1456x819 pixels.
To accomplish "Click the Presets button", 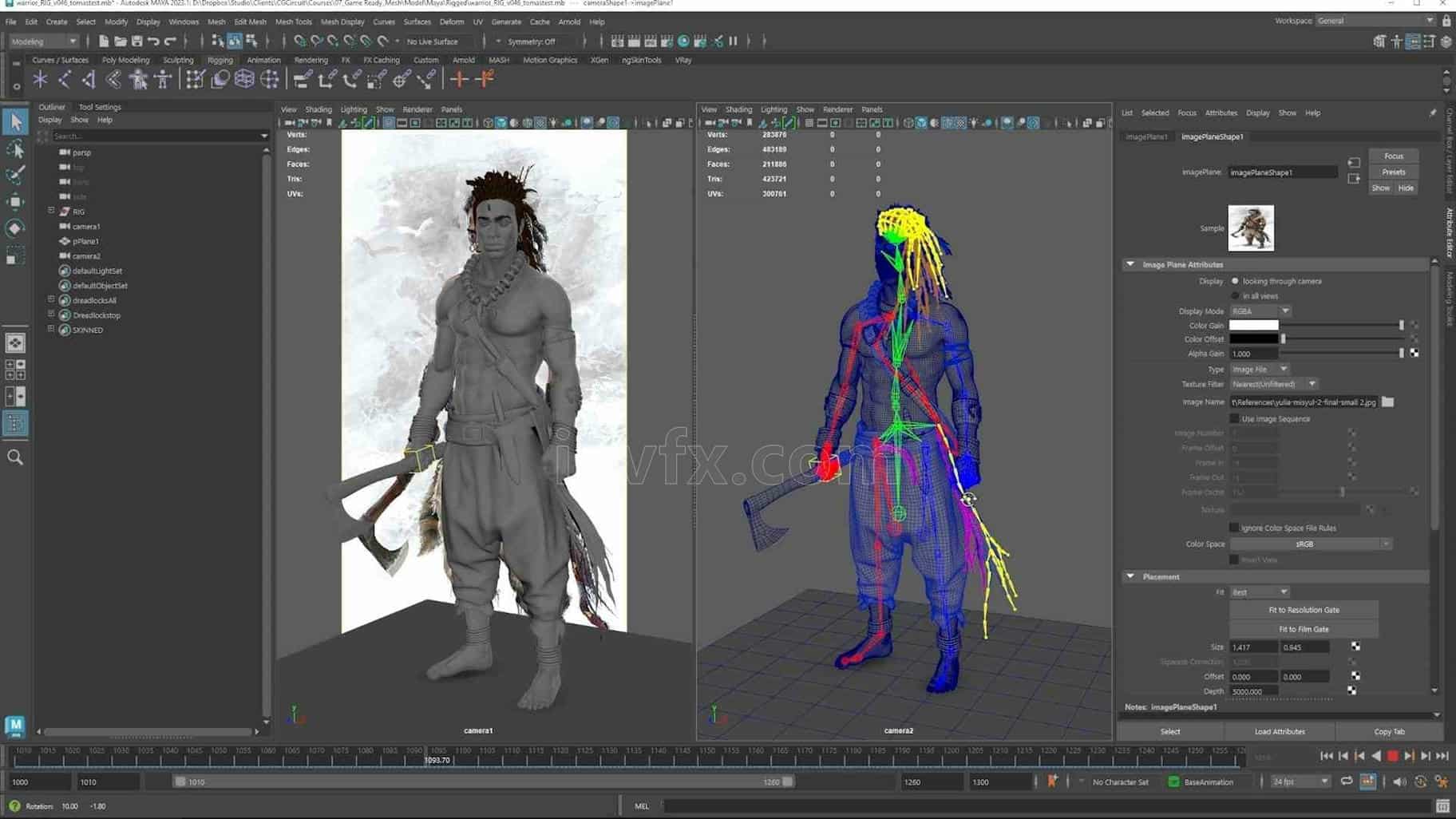I will point(1394,172).
